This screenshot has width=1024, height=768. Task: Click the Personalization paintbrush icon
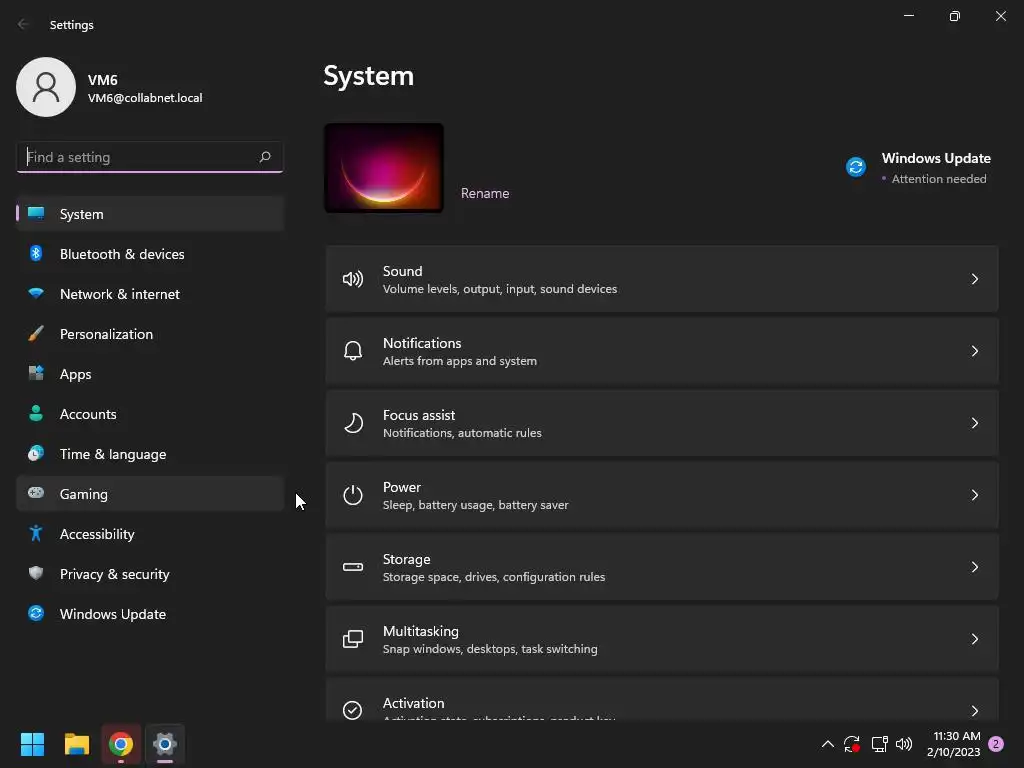click(x=36, y=333)
